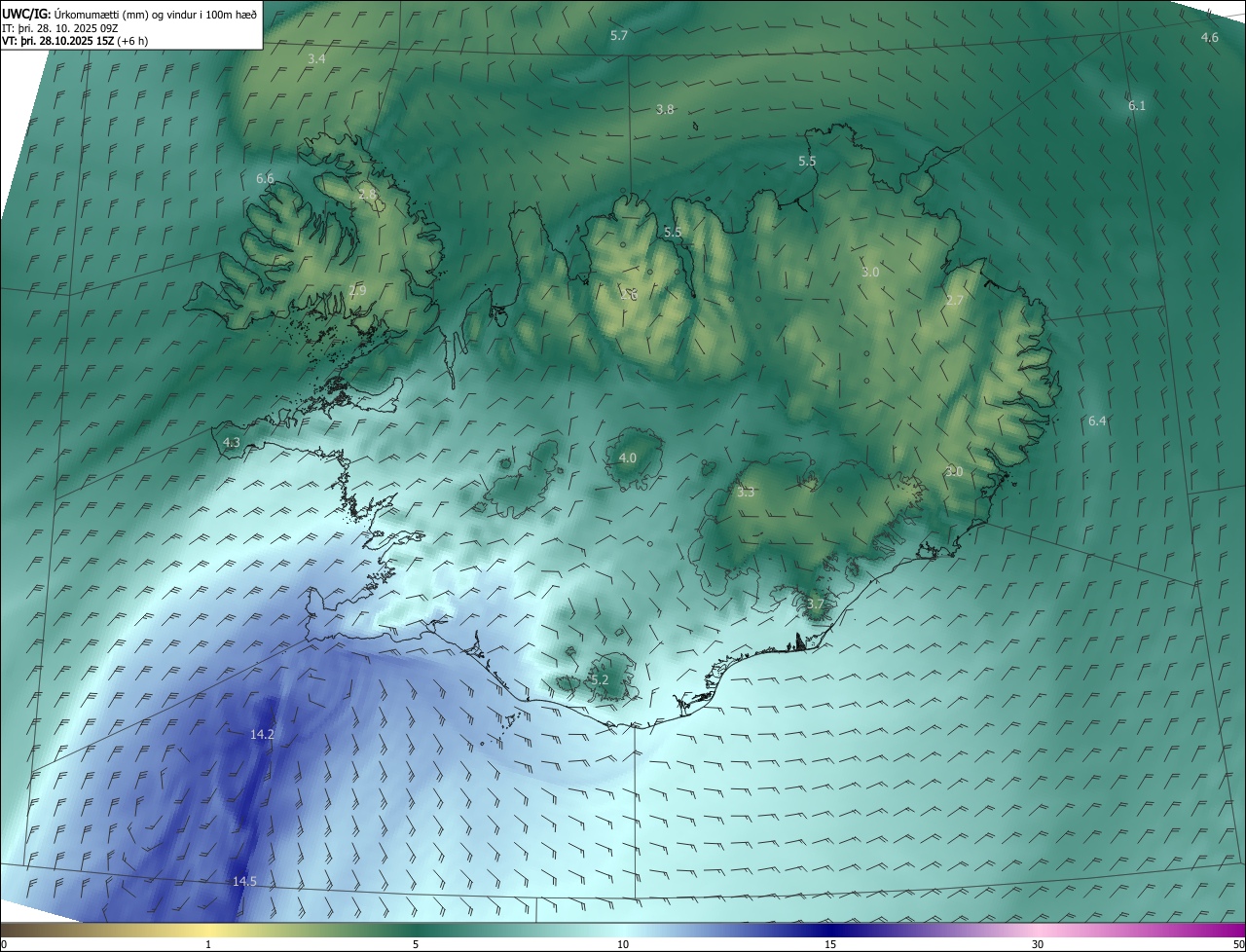Click the 30 tick on the color scale
This screenshot has width=1246, height=952.
pyautogui.click(x=1038, y=944)
